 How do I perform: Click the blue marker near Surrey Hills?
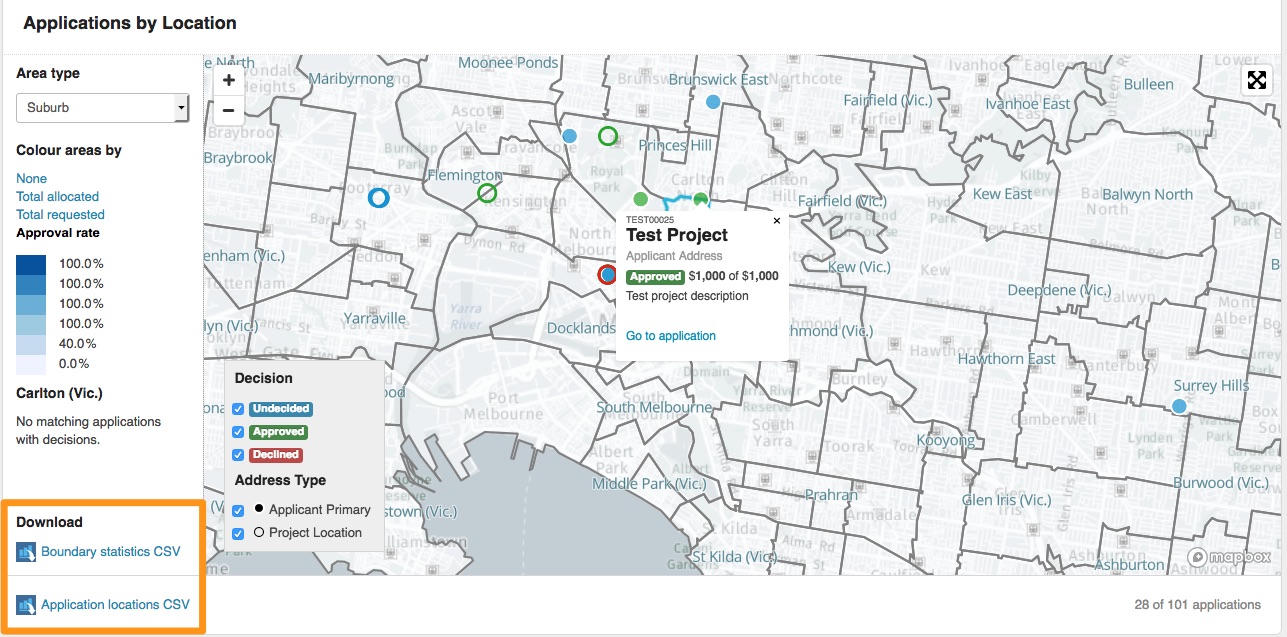[x=1179, y=406]
